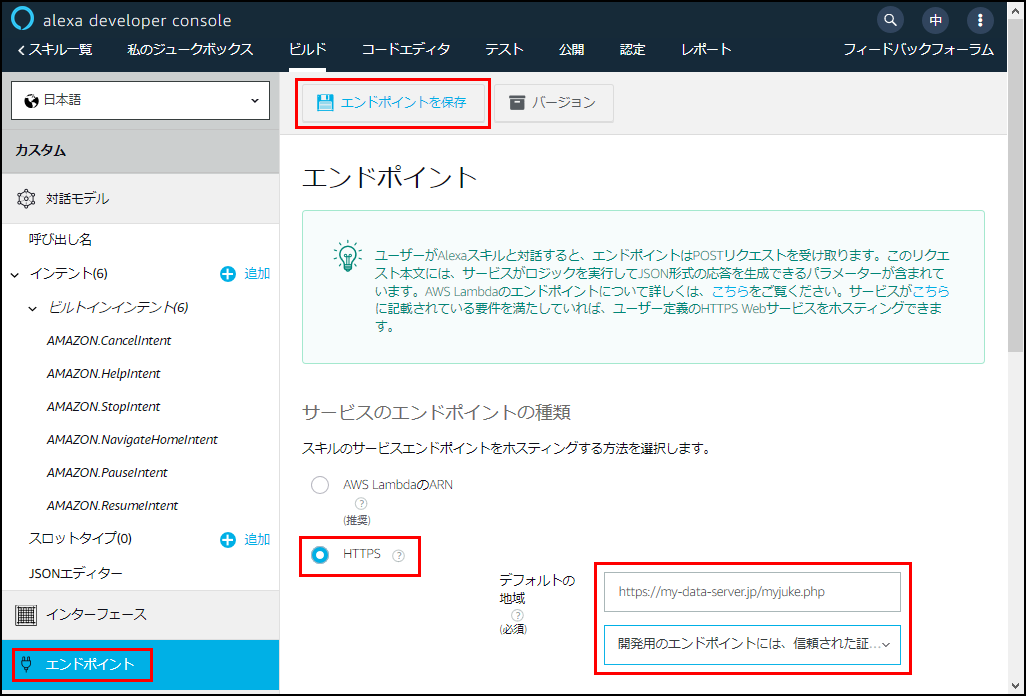The width and height of the screenshot is (1026, 696).
Task: Collapse the インテント(6) tree section
Action: coord(14,275)
